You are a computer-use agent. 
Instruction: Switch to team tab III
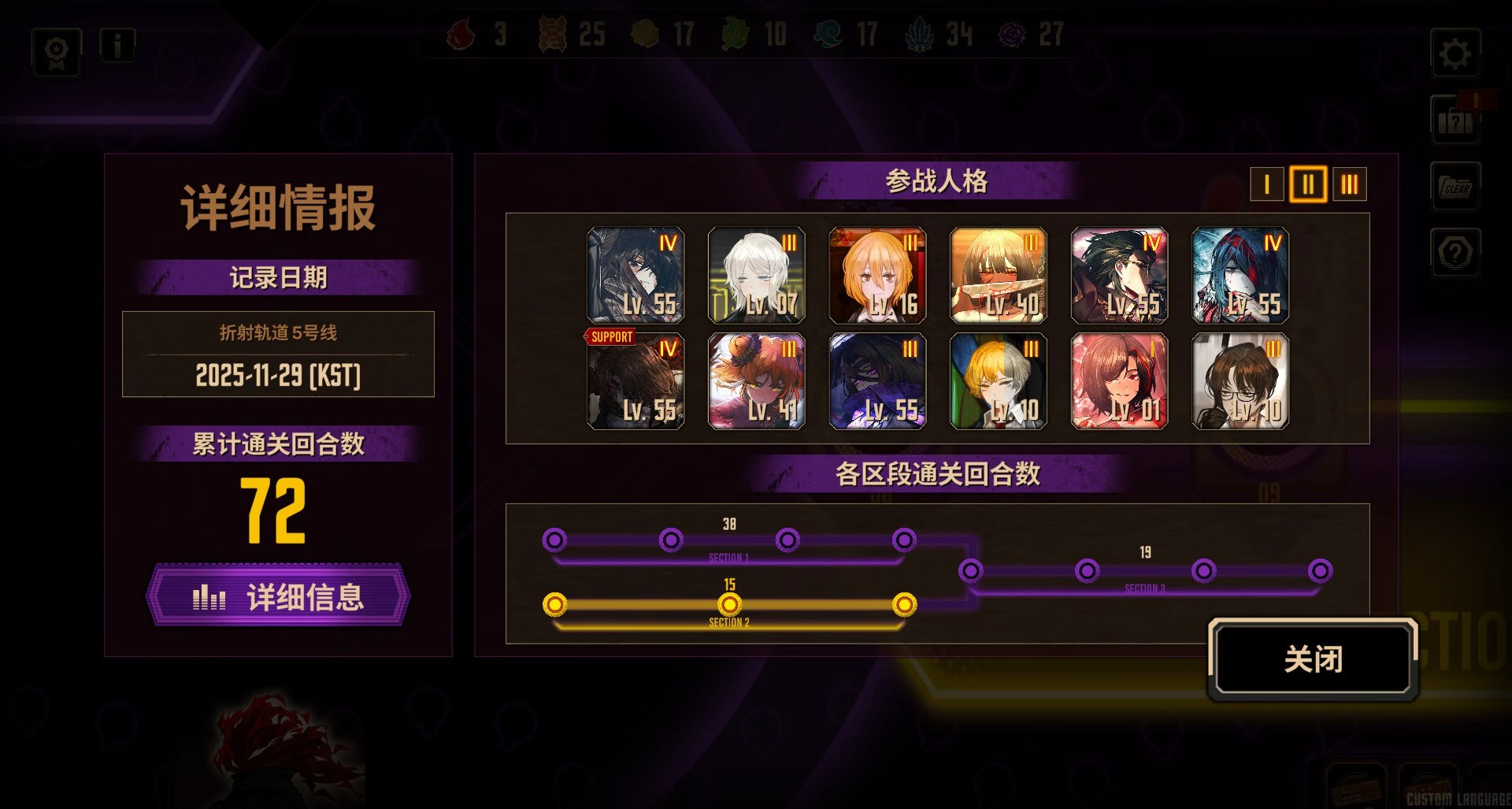1349,184
